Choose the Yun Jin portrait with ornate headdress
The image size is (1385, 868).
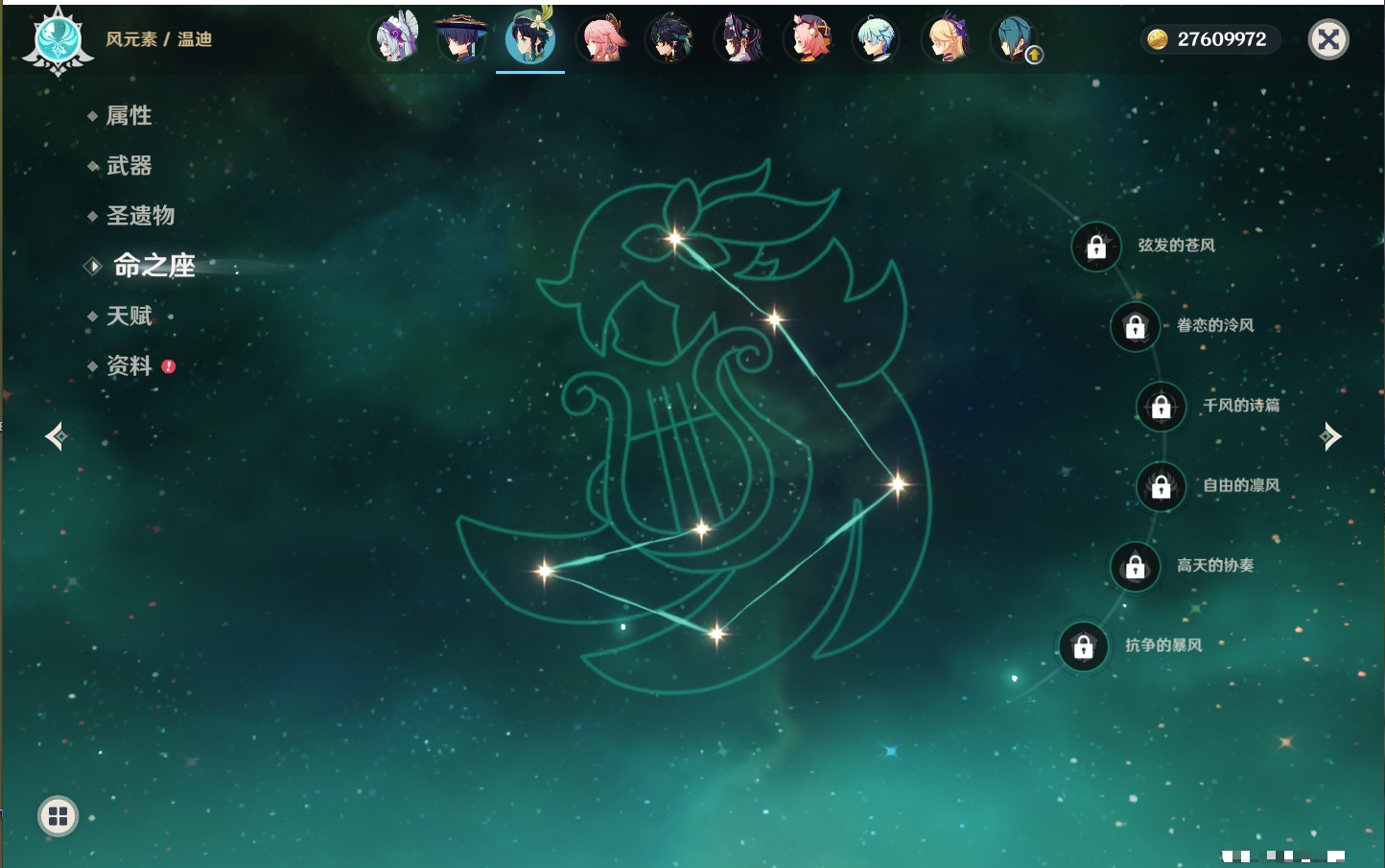(x=739, y=39)
